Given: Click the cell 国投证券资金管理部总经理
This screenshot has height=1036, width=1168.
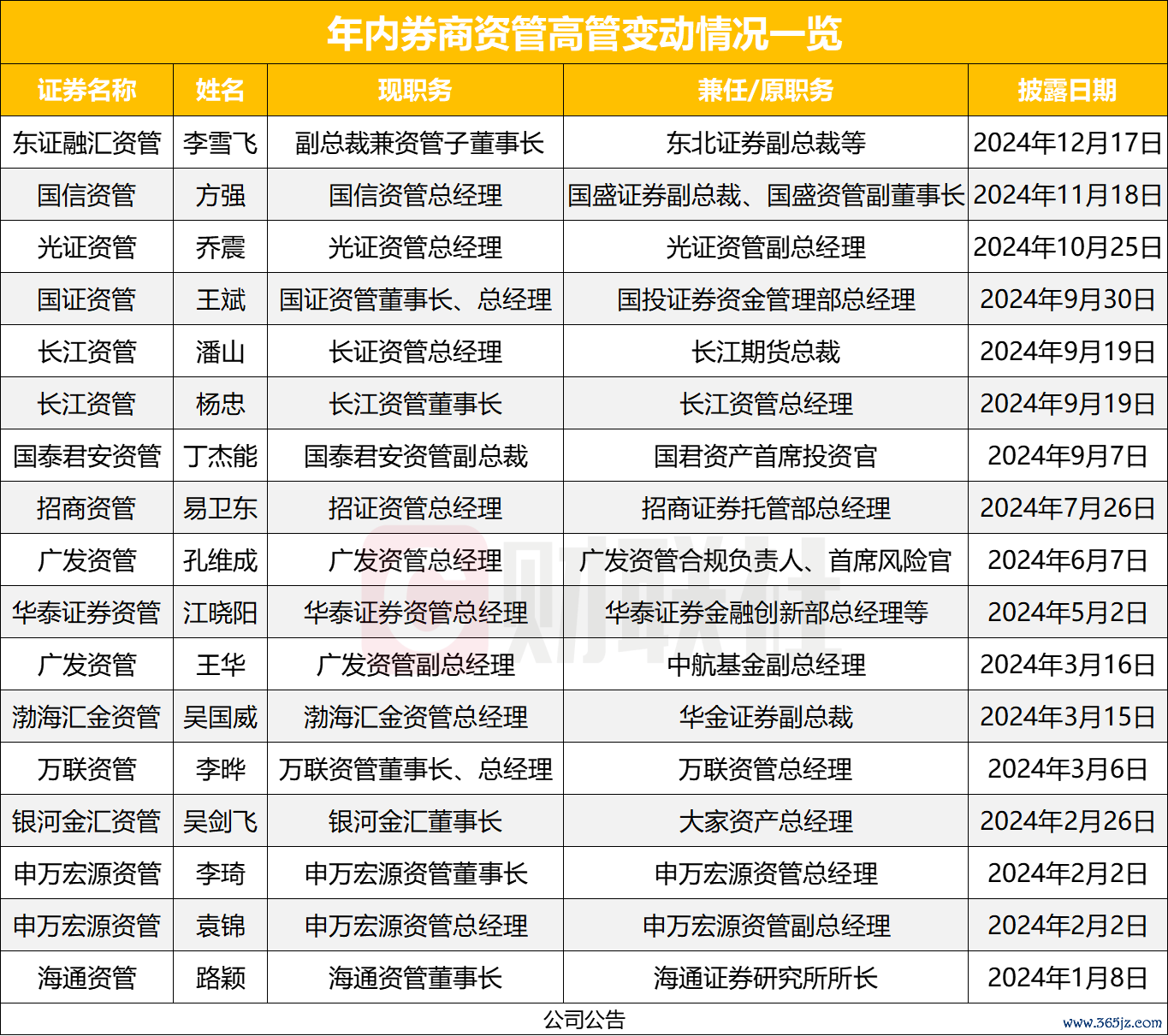Looking at the screenshot, I should 766,299.
